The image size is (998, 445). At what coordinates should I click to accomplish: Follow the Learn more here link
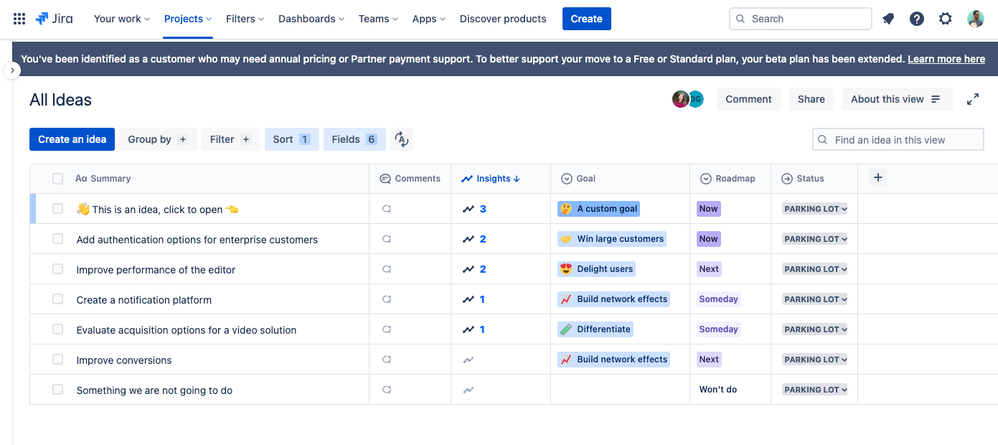coord(946,59)
